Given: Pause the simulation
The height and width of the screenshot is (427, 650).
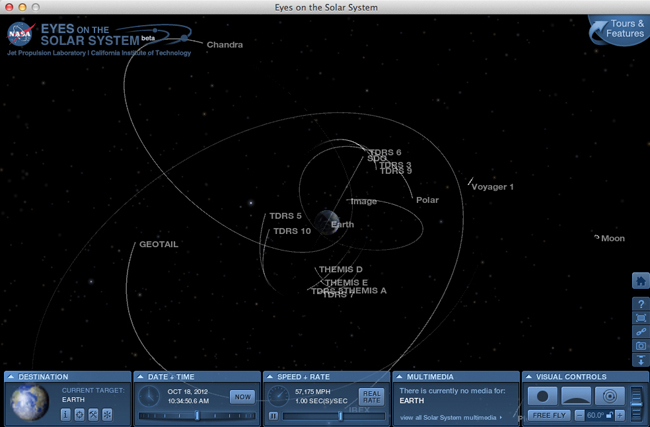Looking at the screenshot, I should click(273, 416).
